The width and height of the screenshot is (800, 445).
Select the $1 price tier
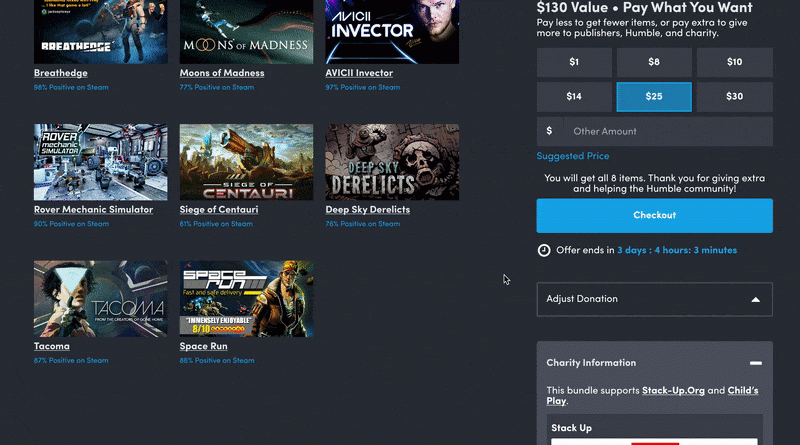point(574,62)
